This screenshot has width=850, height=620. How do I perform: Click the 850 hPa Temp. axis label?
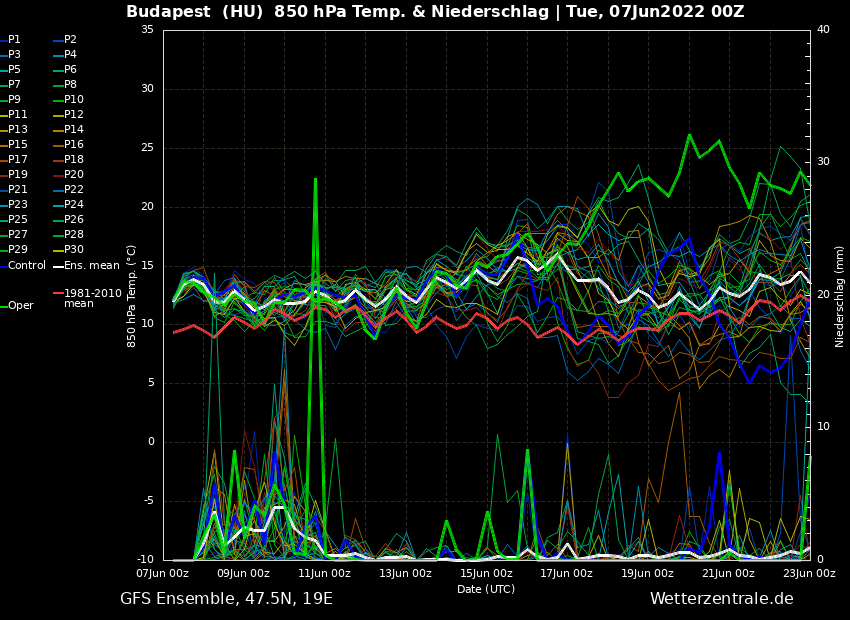pos(132,296)
